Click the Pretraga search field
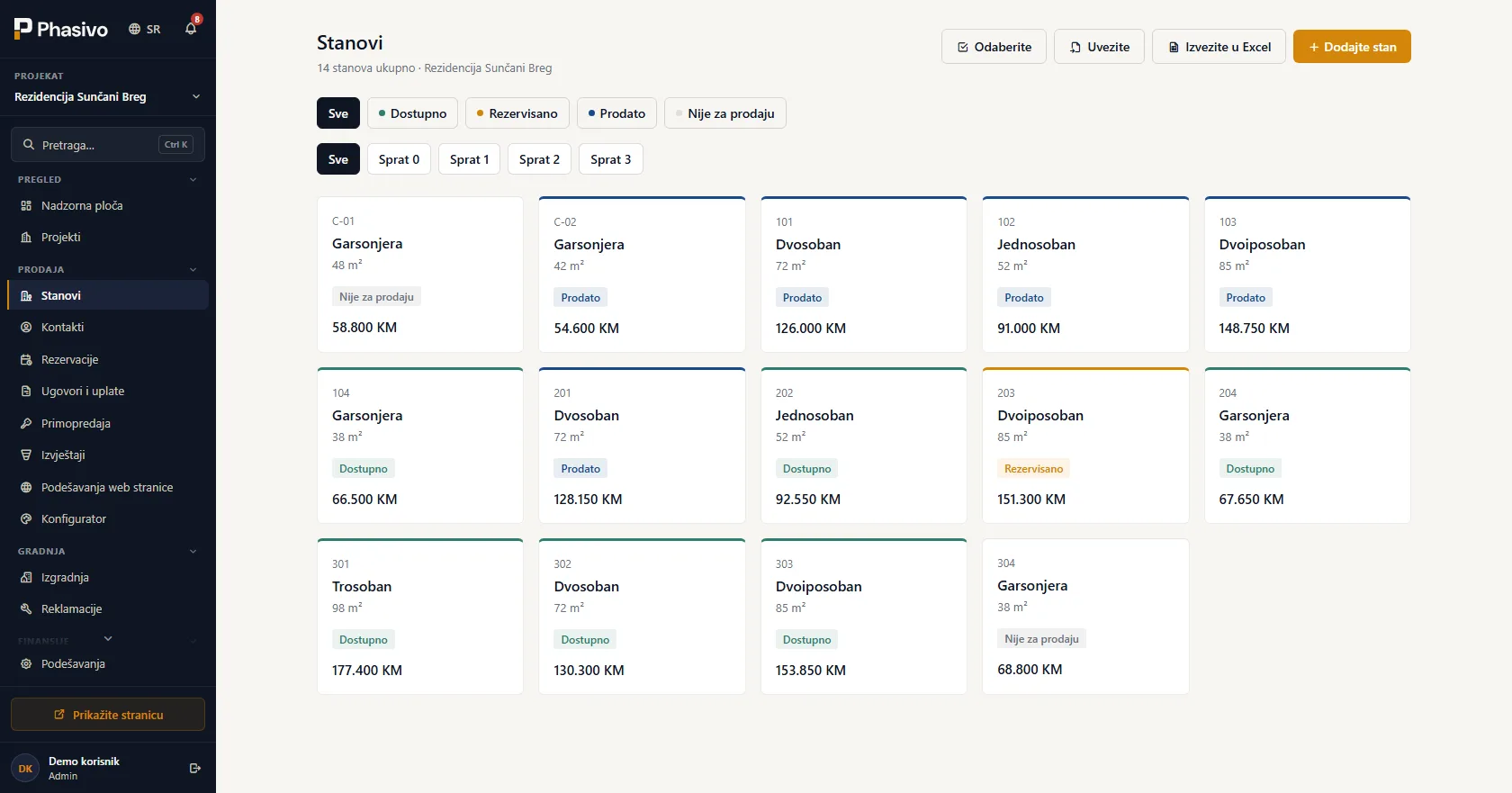Screen dimensions: 1512x793 [108, 144]
